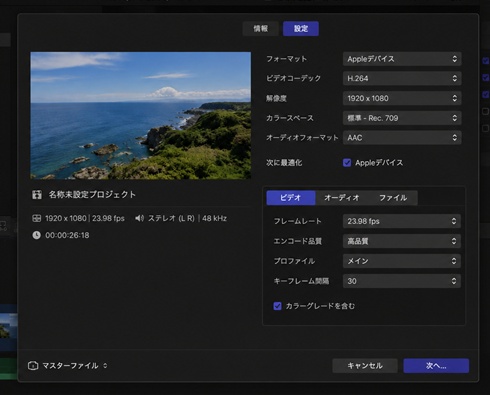Click the 次へ... button
The image size is (490, 395).
click(x=436, y=366)
